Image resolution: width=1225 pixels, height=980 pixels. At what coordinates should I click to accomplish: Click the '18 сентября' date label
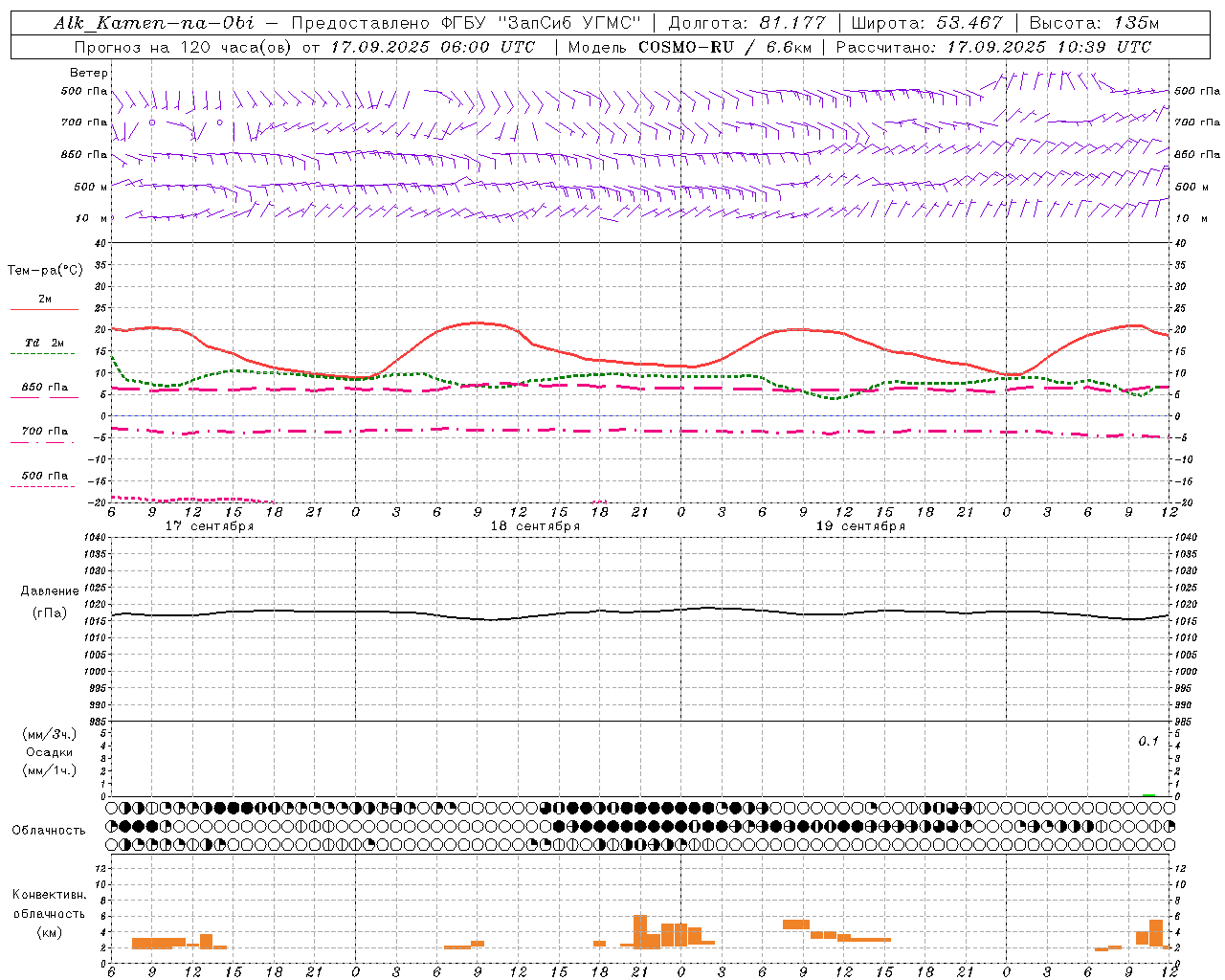coord(535,526)
